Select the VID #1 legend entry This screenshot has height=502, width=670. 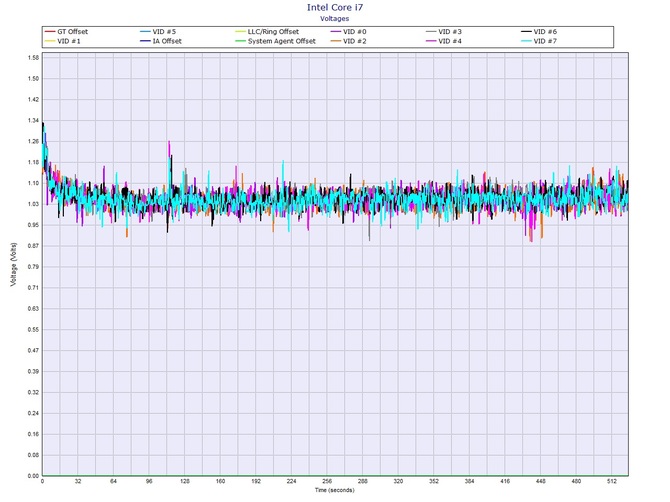point(62,41)
